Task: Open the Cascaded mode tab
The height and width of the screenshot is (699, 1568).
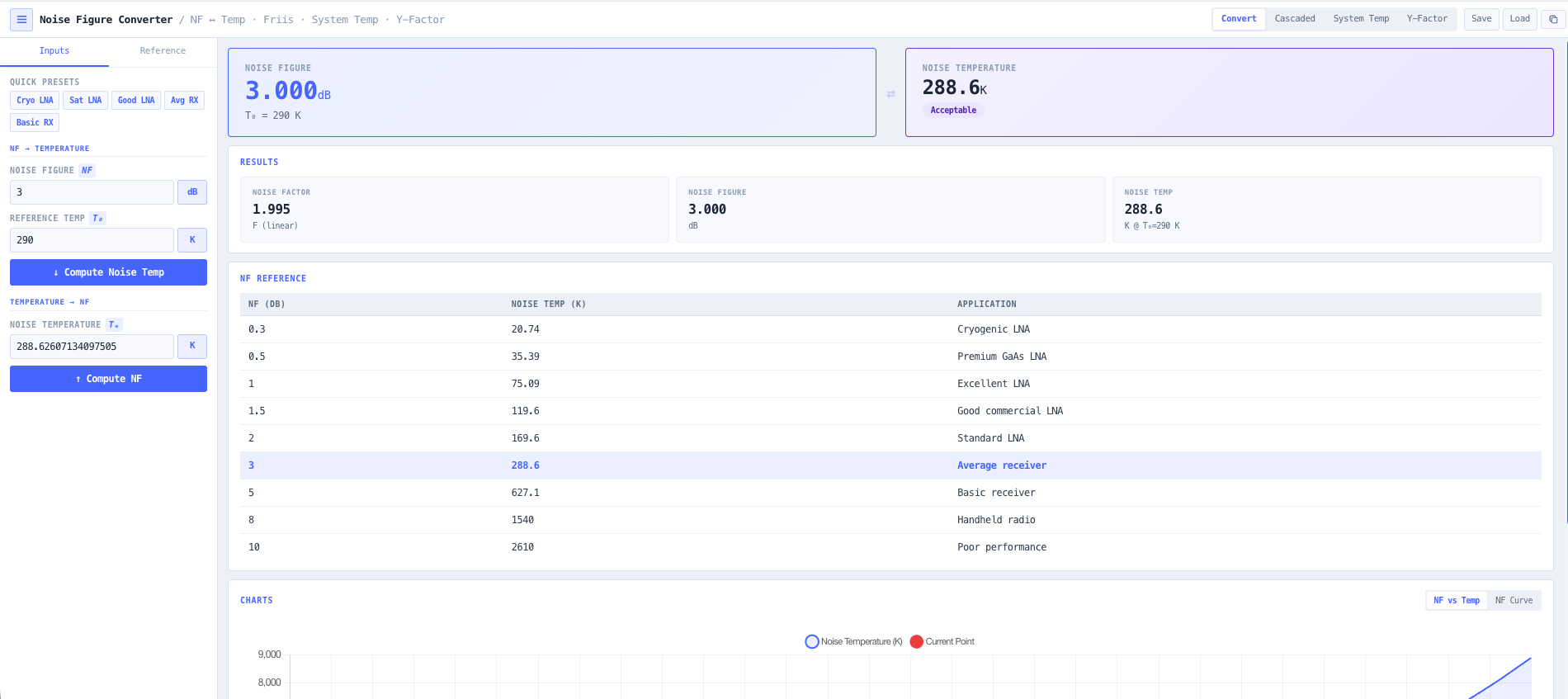Action: 1295,19
